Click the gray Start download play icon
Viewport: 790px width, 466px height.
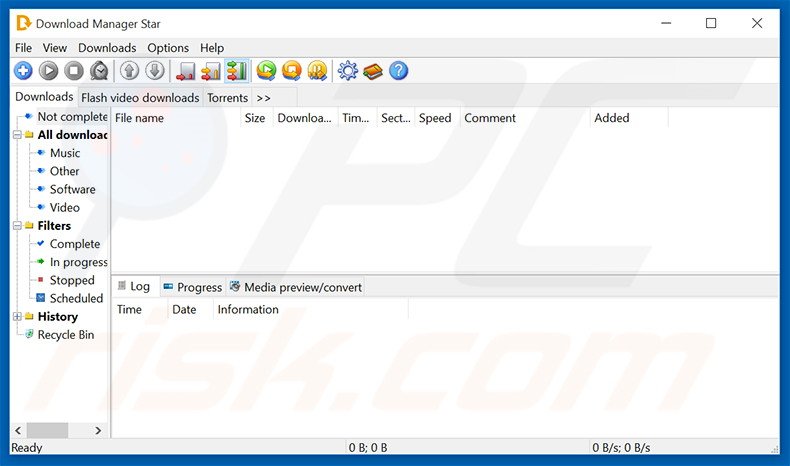(49, 71)
